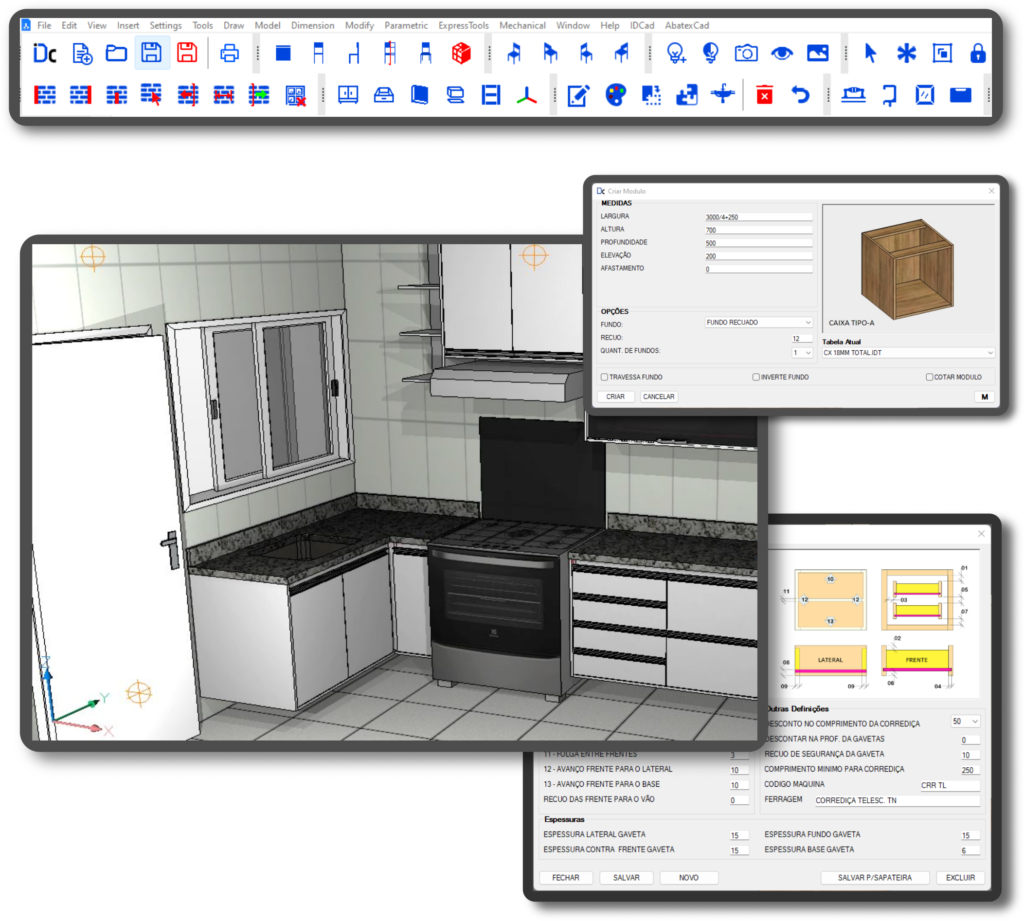The image size is (1024, 921).
Task: Click the red-blue brick wall icon at row start
Action: (x=44, y=95)
